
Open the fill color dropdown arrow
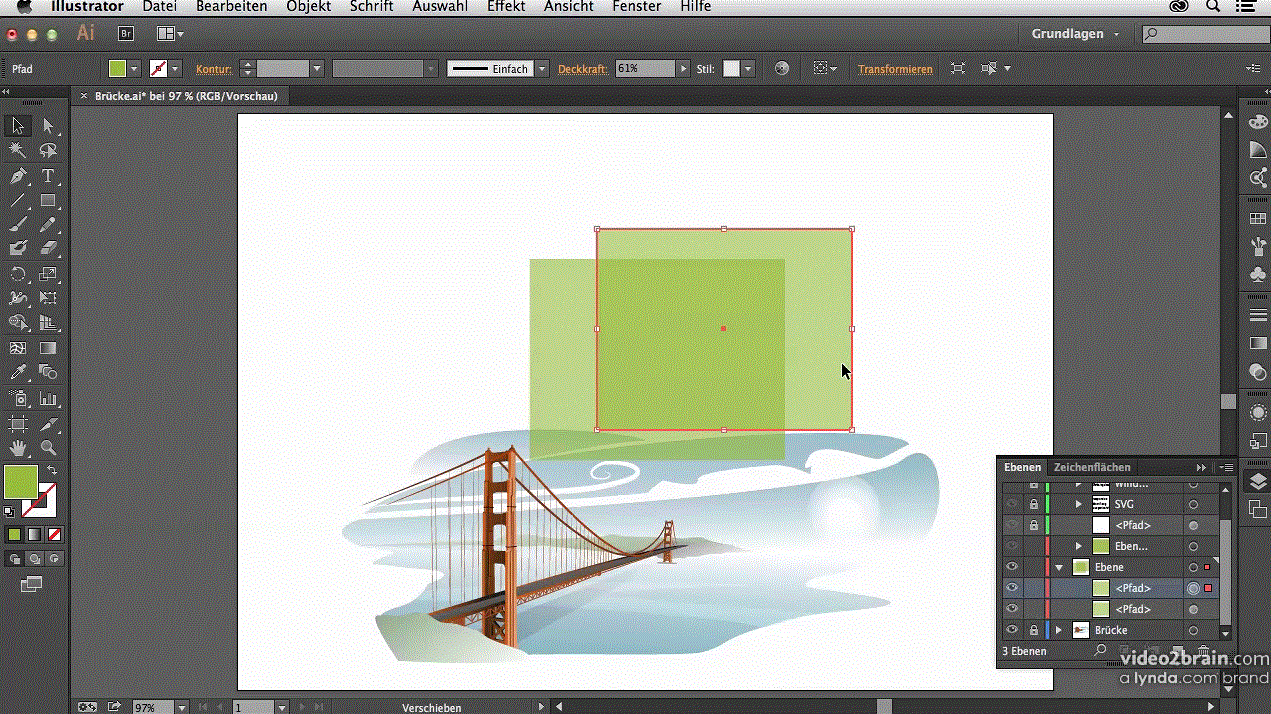point(136,69)
